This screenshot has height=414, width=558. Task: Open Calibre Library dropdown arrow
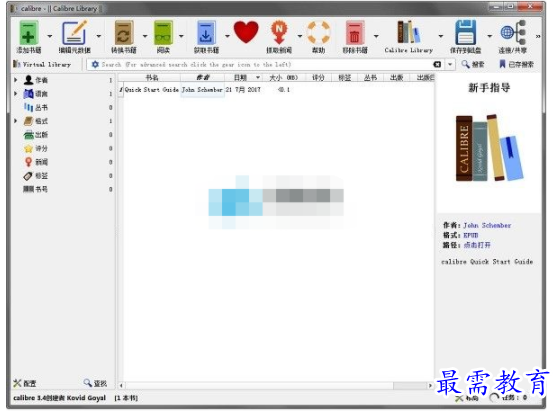pos(441,36)
